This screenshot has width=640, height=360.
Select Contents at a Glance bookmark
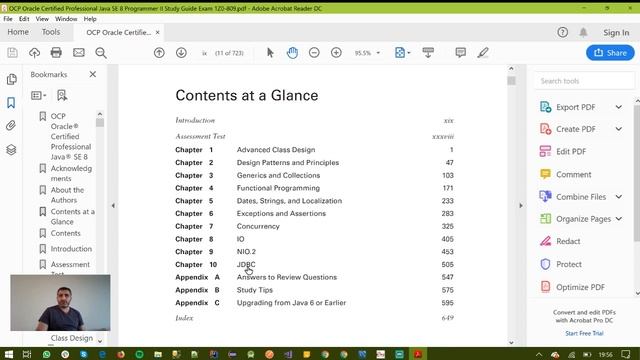tap(73, 217)
